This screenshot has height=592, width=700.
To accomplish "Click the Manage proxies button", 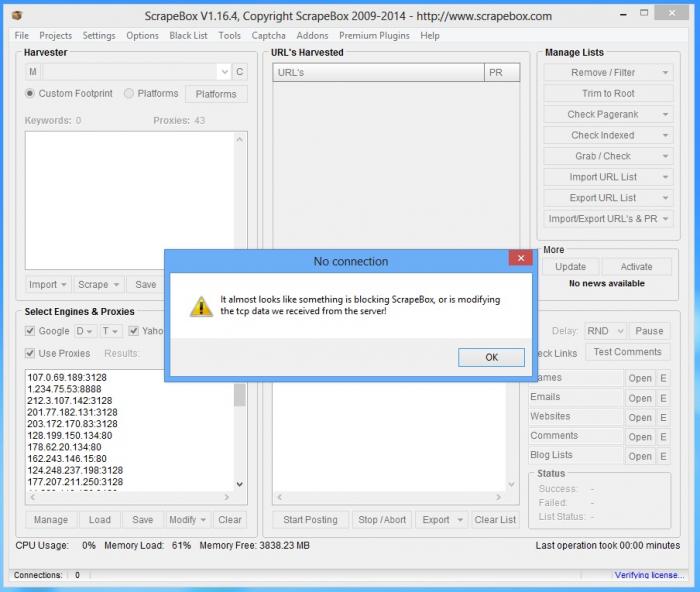I will pos(51,520).
